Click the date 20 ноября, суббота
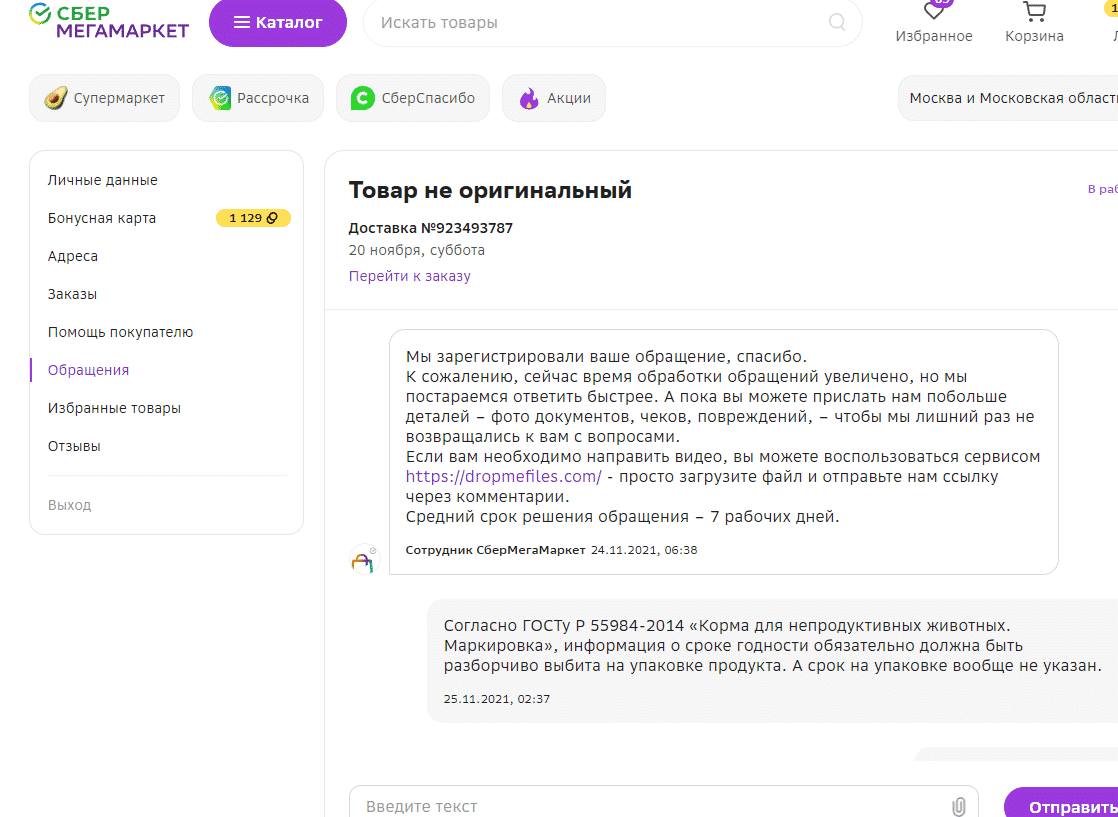Image resolution: width=1118 pixels, height=817 pixels. click(x=416, y=250)
